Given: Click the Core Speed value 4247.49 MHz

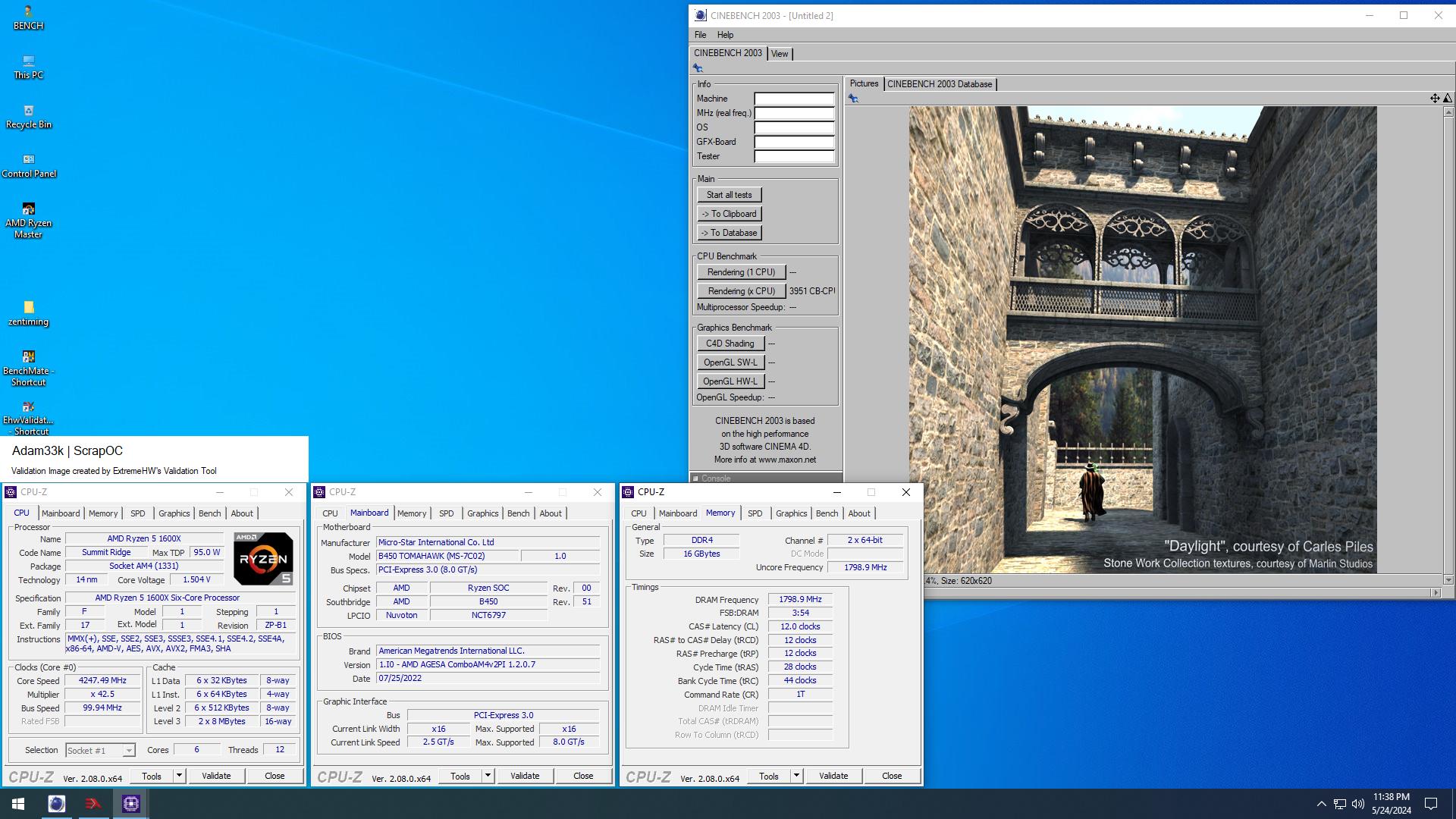Looking at the screenshot, I should (x=102, y=681).
